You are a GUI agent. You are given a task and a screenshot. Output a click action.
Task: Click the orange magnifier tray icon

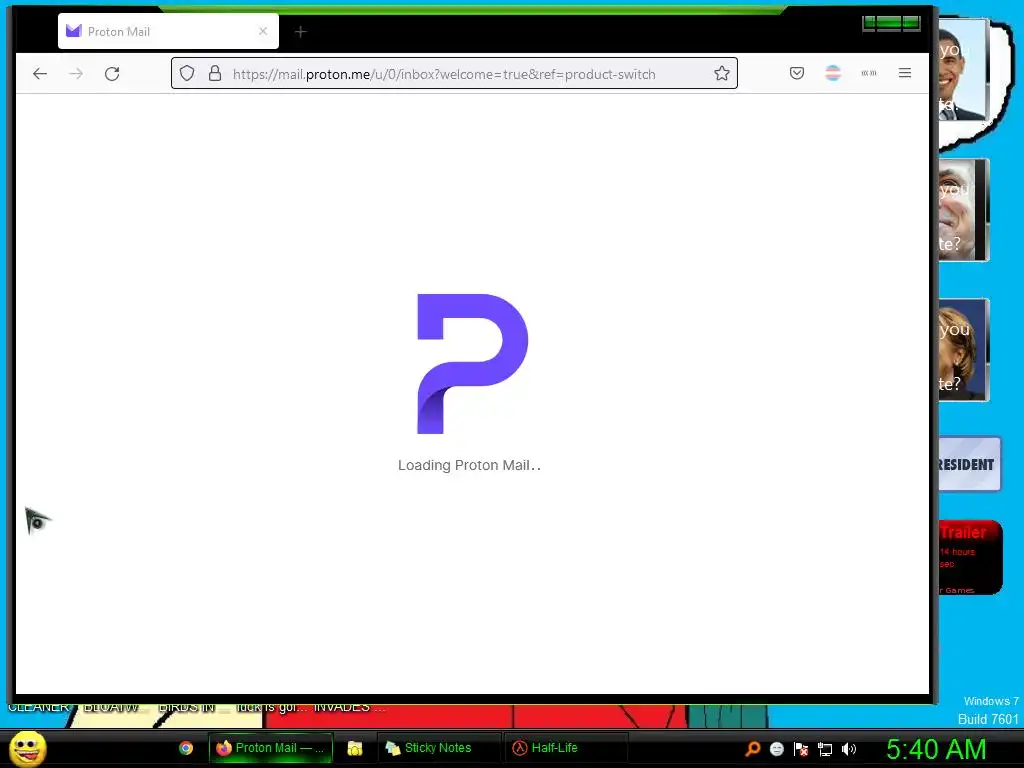753,749
